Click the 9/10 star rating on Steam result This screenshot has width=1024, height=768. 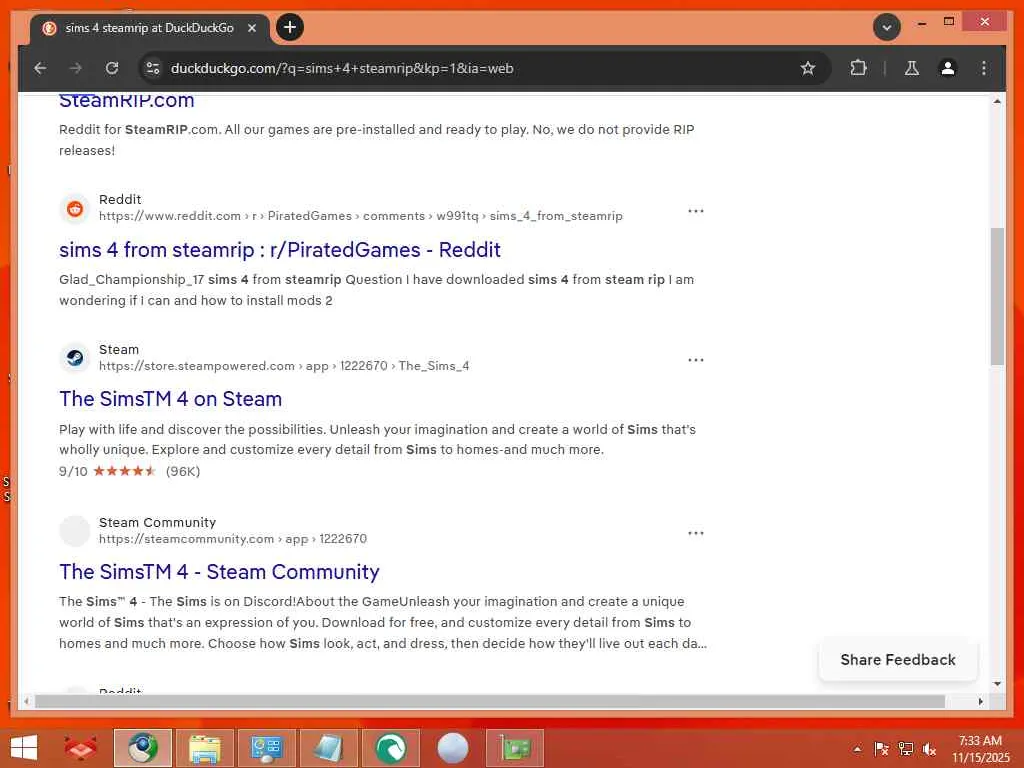click(129, 471)
